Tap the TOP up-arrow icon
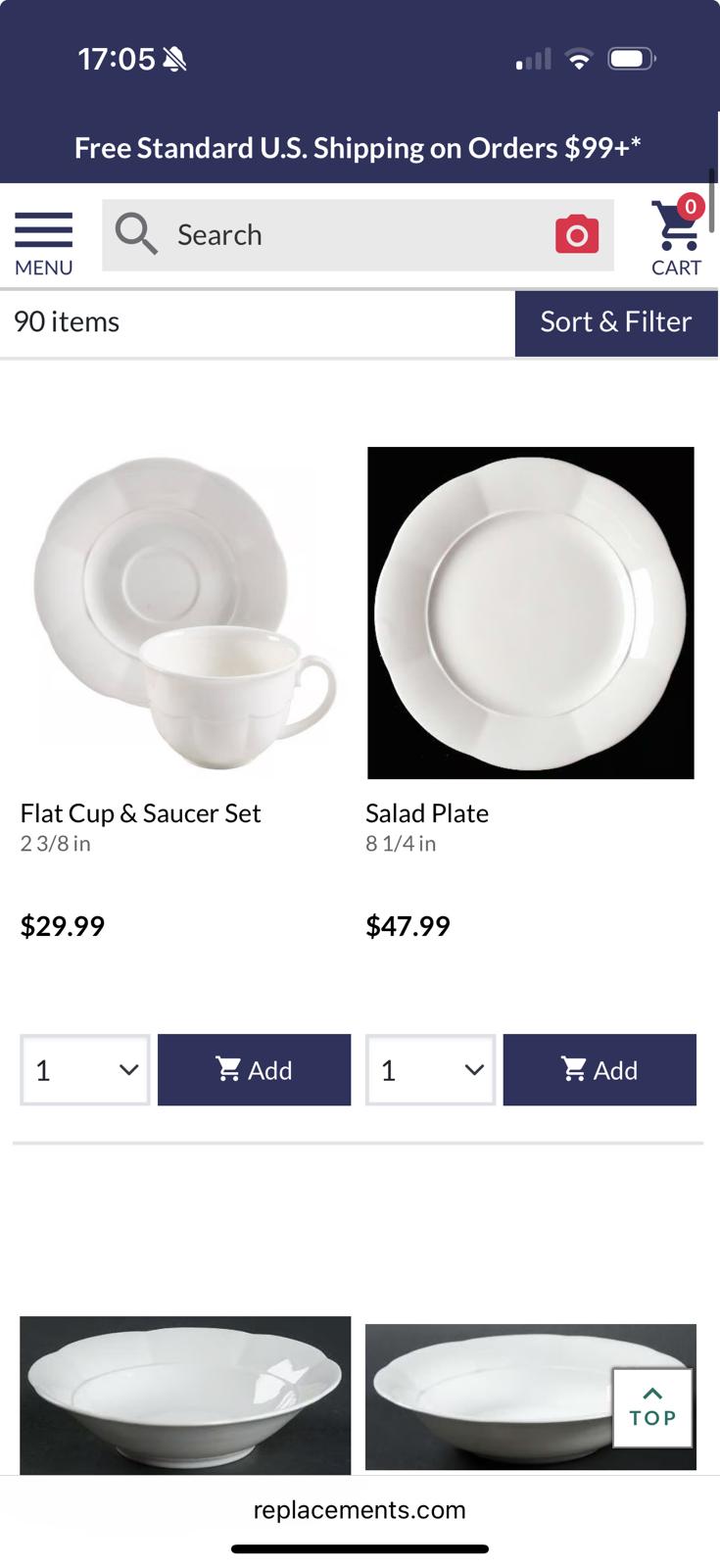The width and height of the screenshot is (720, 1568). pos(652,1407)
